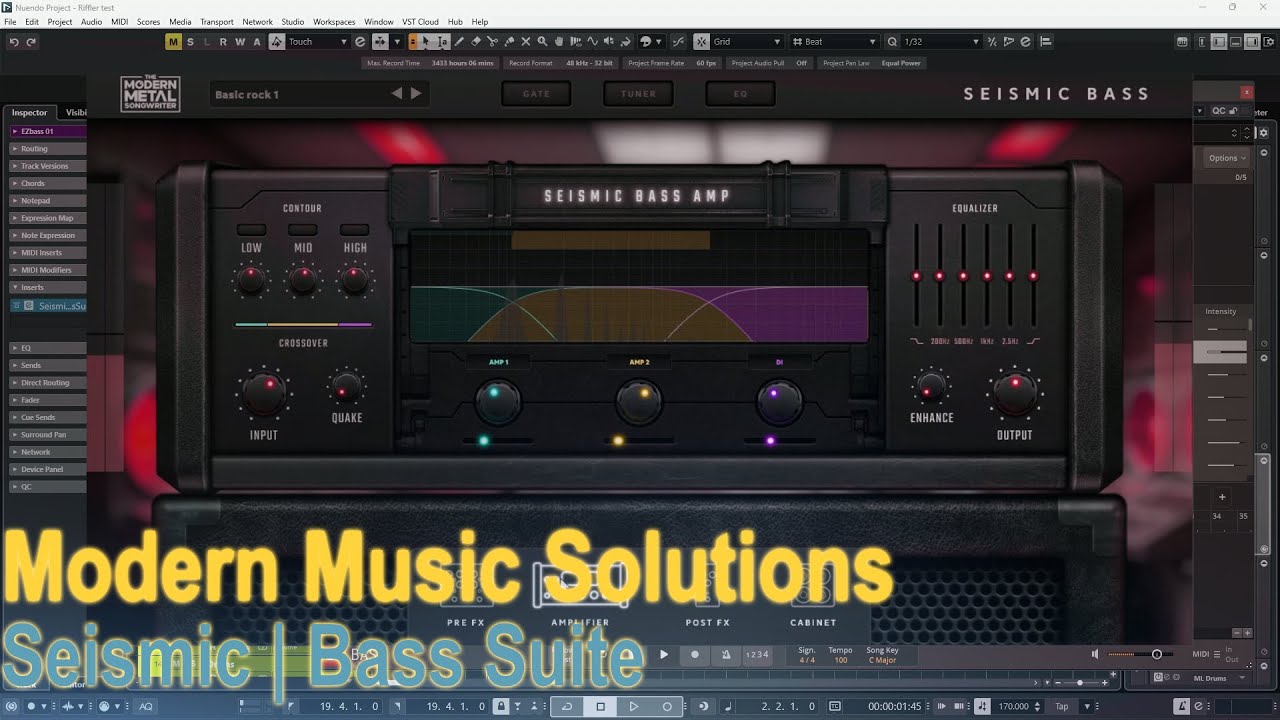Toggle the Contour LOW switch
Viewport: 1280px width, 720px height.
pyautogui.click(x=251, y=229)
